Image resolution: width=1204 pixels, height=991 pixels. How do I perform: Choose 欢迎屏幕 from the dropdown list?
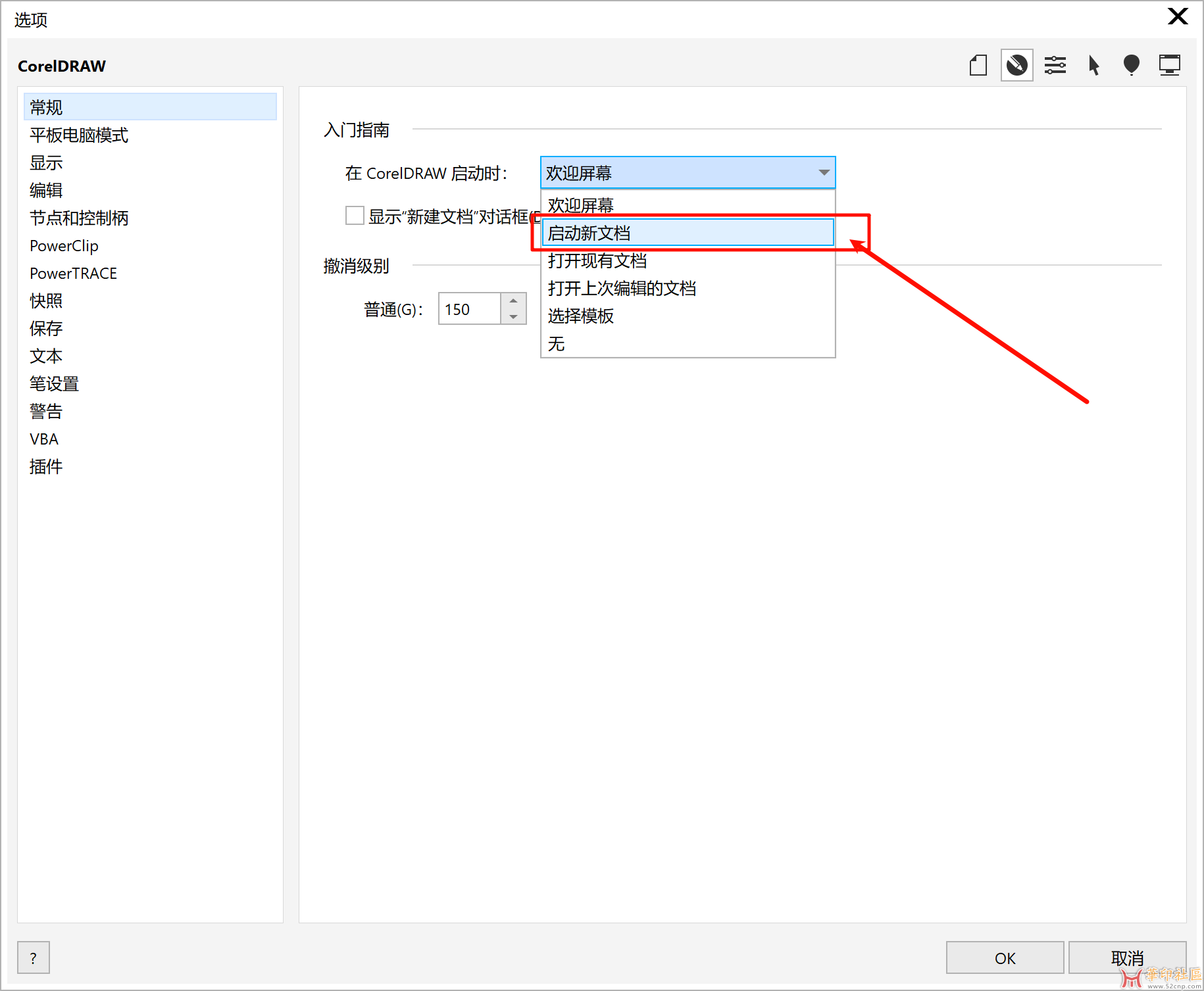688,205
